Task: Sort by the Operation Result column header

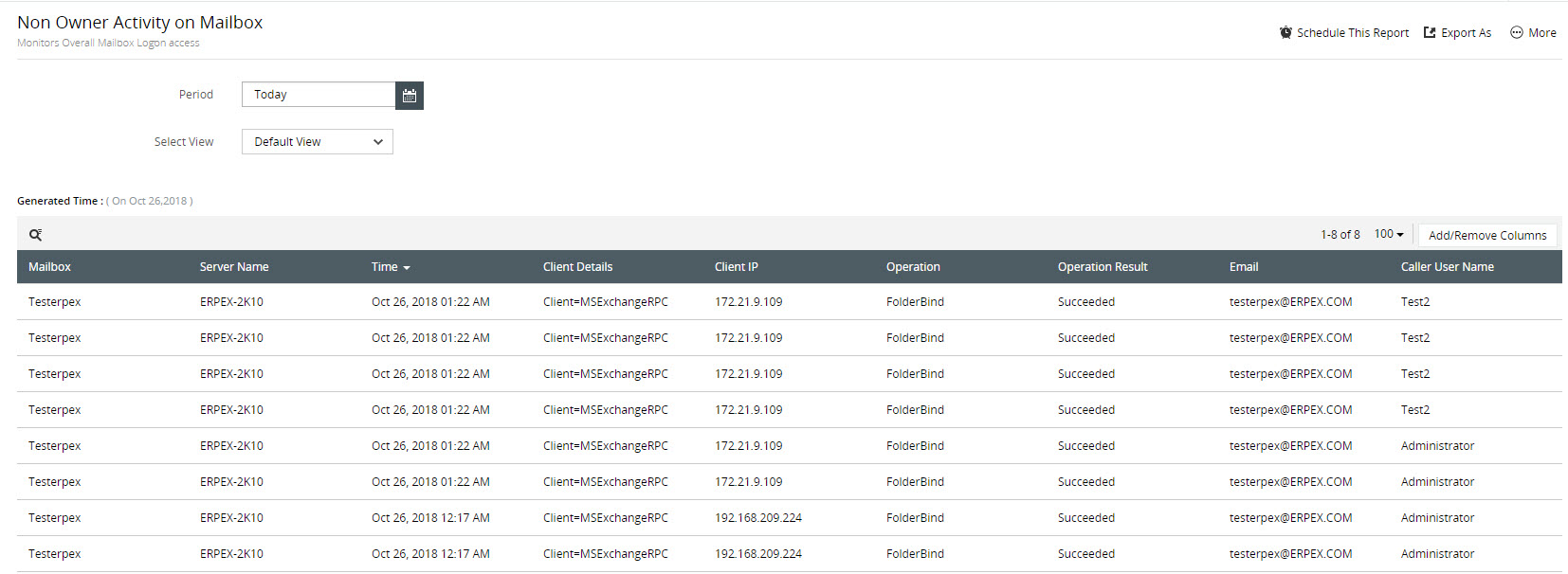Action: click(x=1103, y=267)
